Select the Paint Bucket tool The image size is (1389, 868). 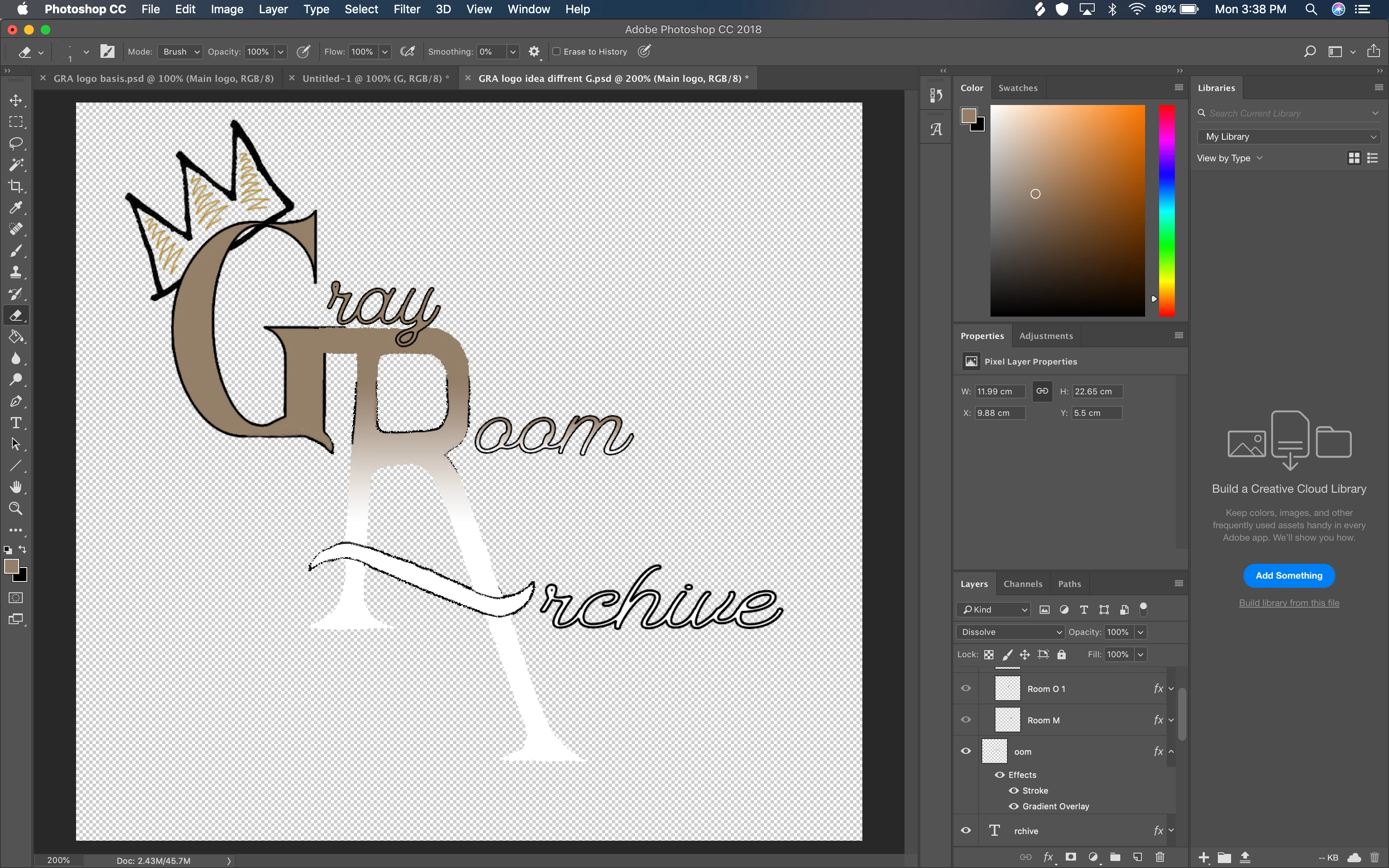coord(15,337)
